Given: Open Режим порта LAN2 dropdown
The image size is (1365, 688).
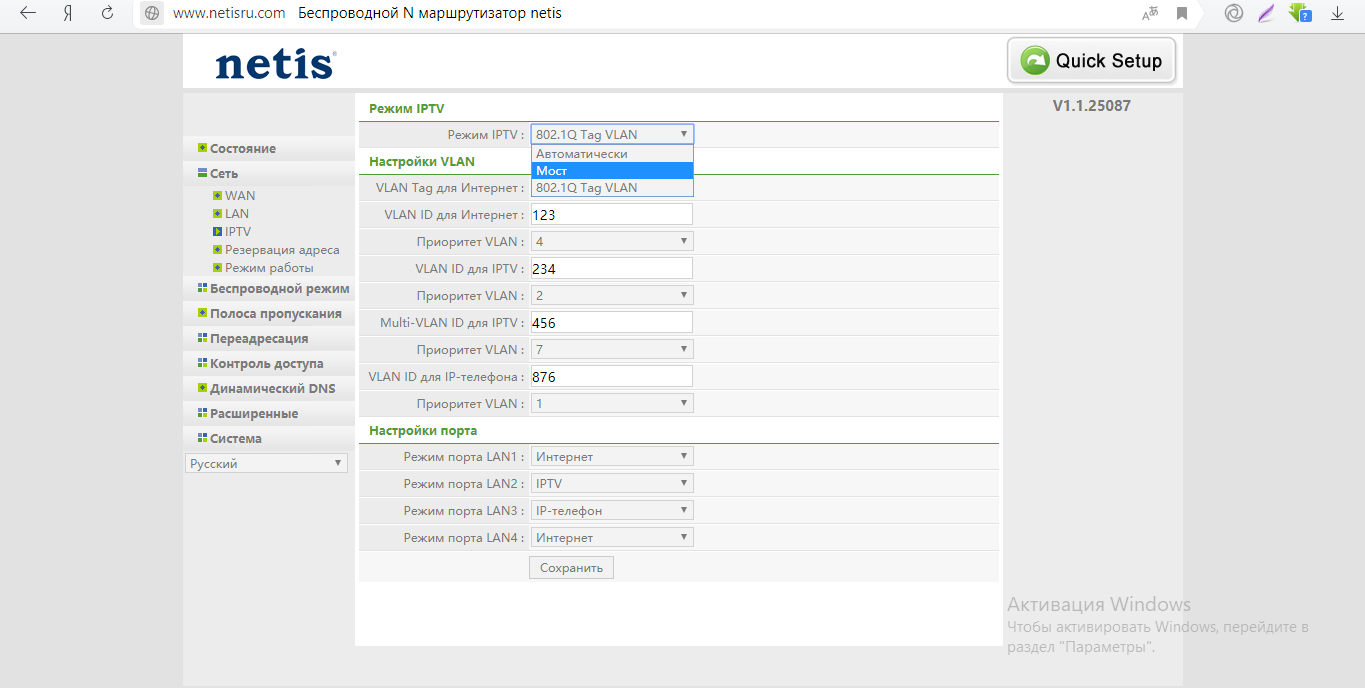Looking at the screenshot, I should tap(612, 483).
